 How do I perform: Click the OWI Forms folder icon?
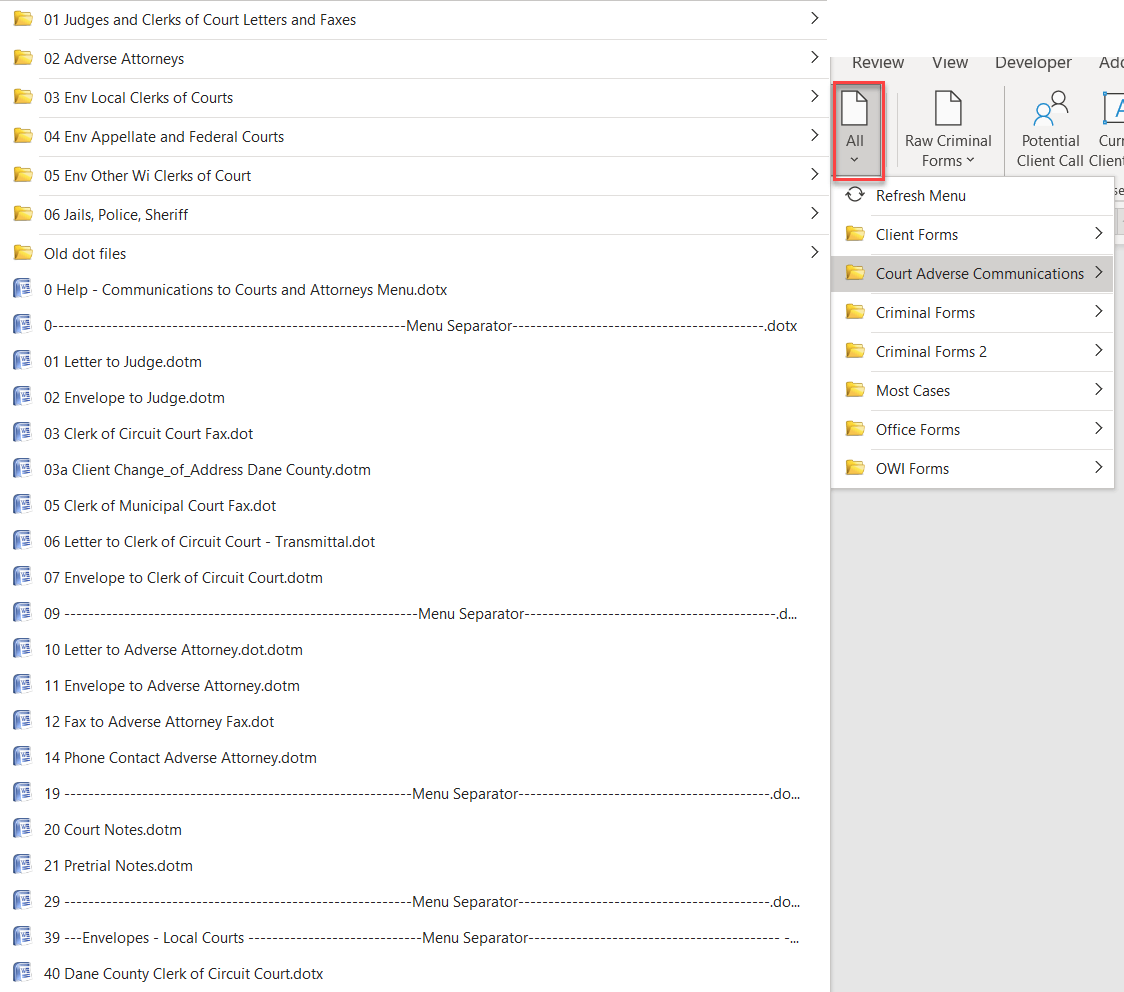pos(854,468)
